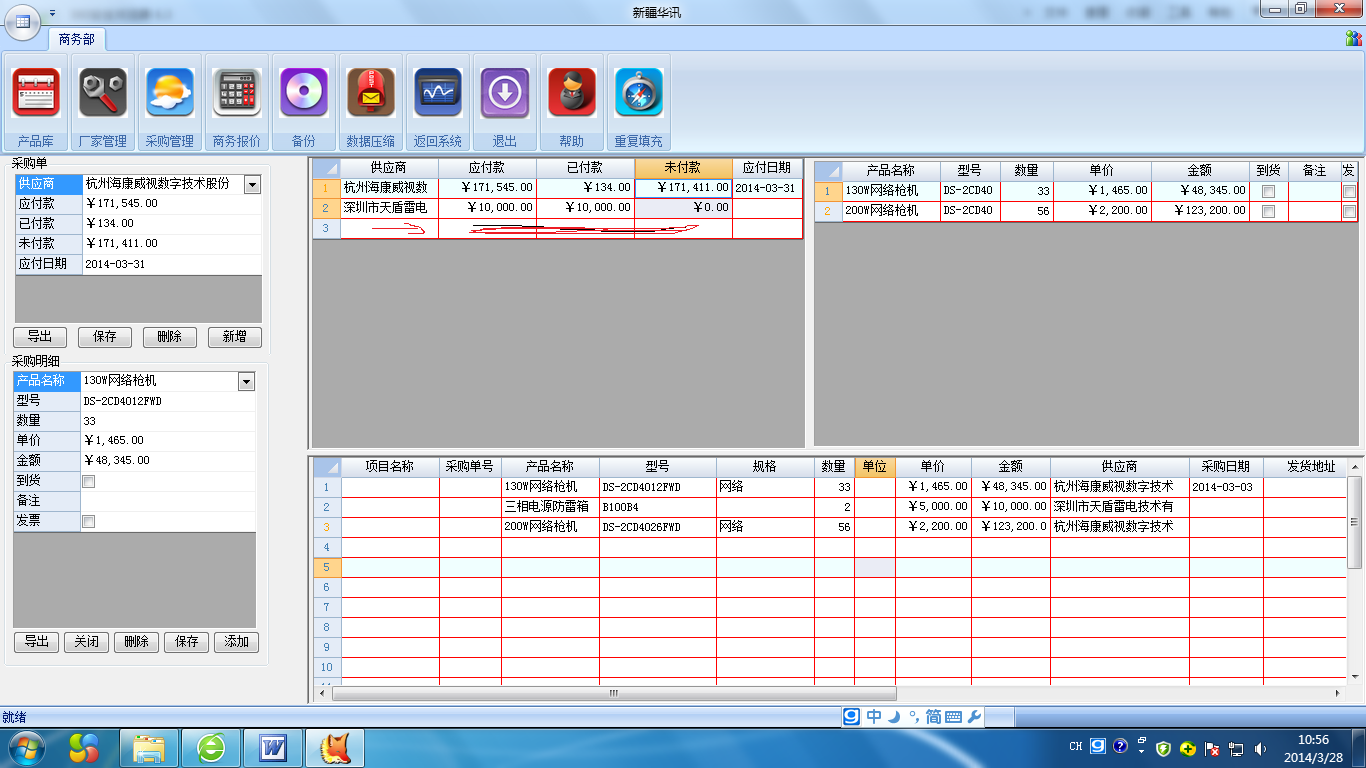Click the 厂家管理 manufacturer management icon

pyautogui.click(x=103, y=94)
